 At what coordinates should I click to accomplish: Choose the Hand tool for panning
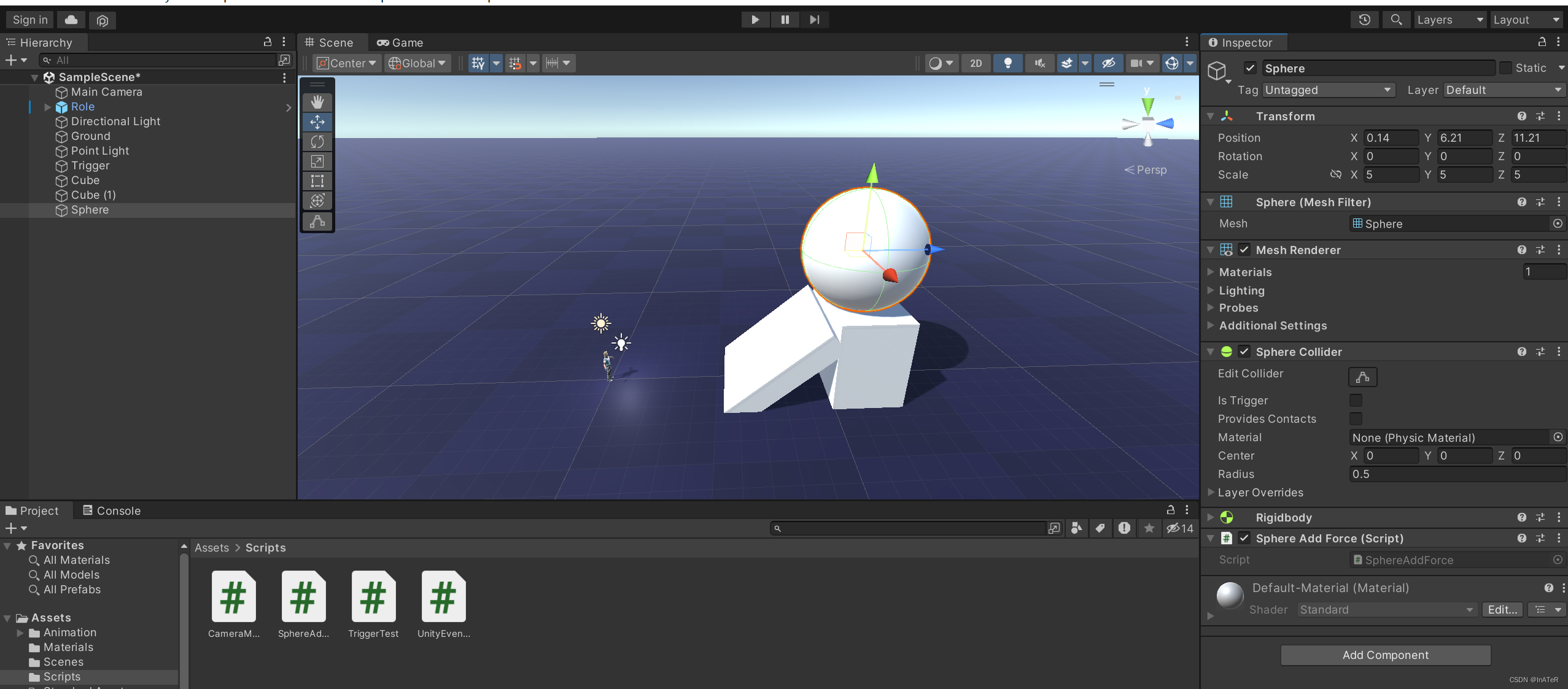pos(317,102)
